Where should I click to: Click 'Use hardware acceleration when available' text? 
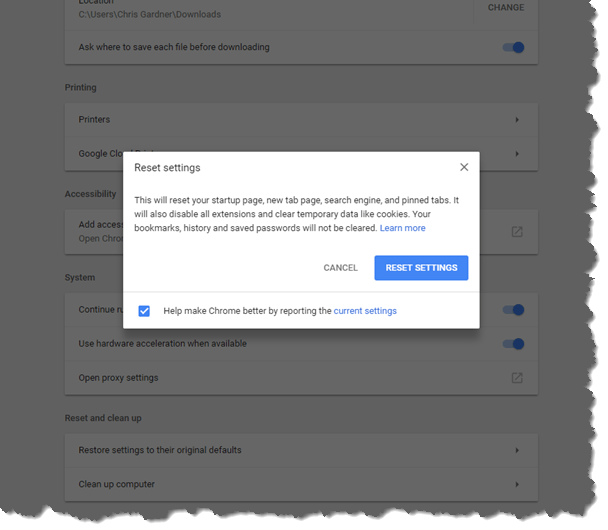pos(162,344)
